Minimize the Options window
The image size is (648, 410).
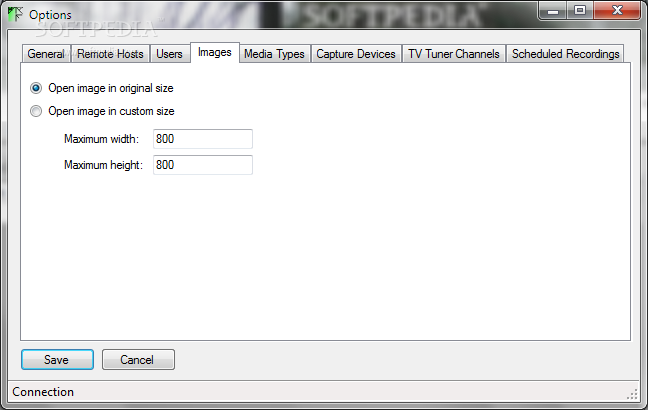coord(553,11)
